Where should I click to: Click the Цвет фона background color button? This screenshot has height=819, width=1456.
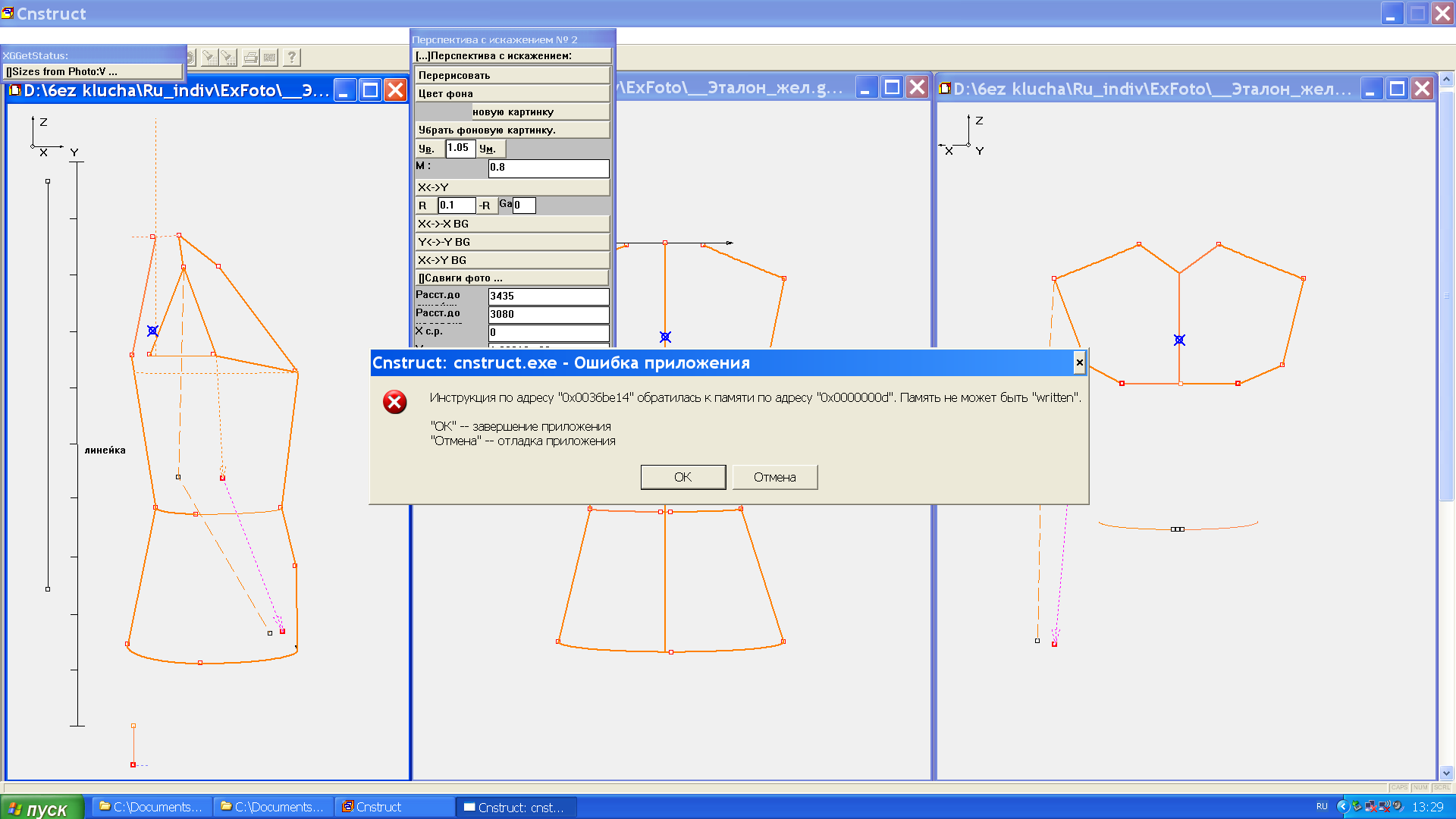point(512,93)
